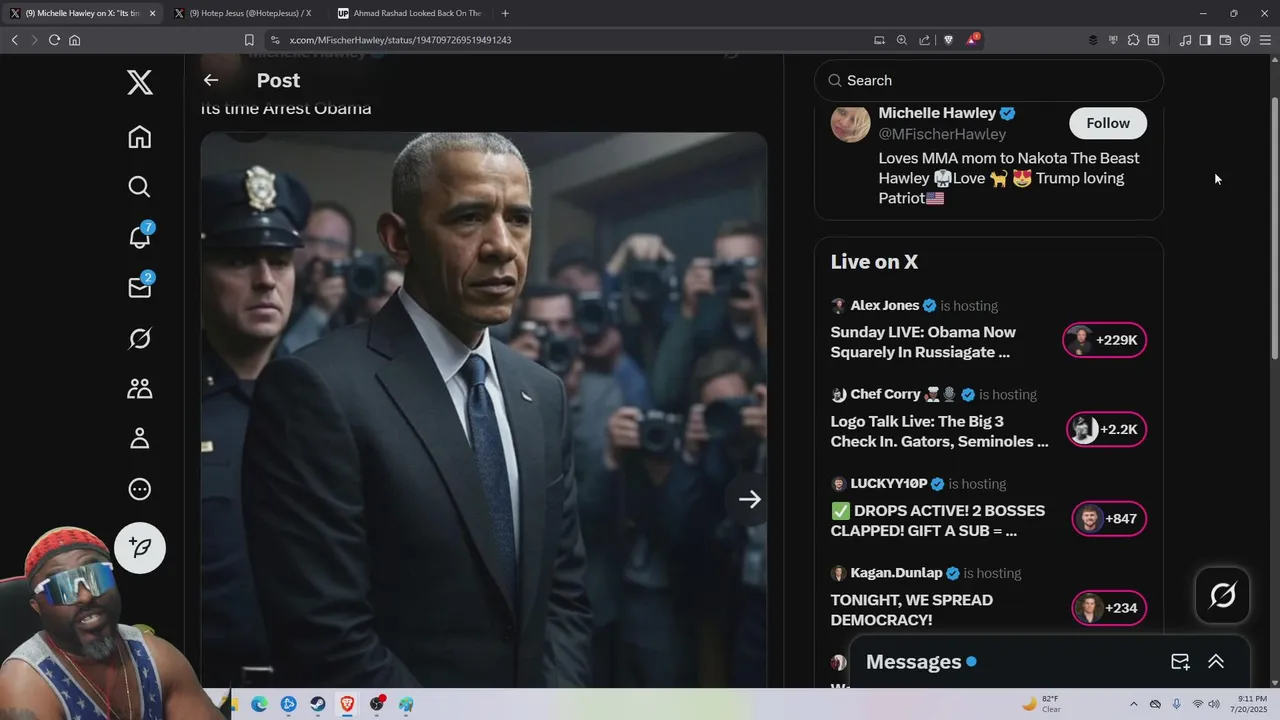Image resolution: width=1280 pixels, height=720 pixels.
Task: Click the address bar URL
Action: 400,40
